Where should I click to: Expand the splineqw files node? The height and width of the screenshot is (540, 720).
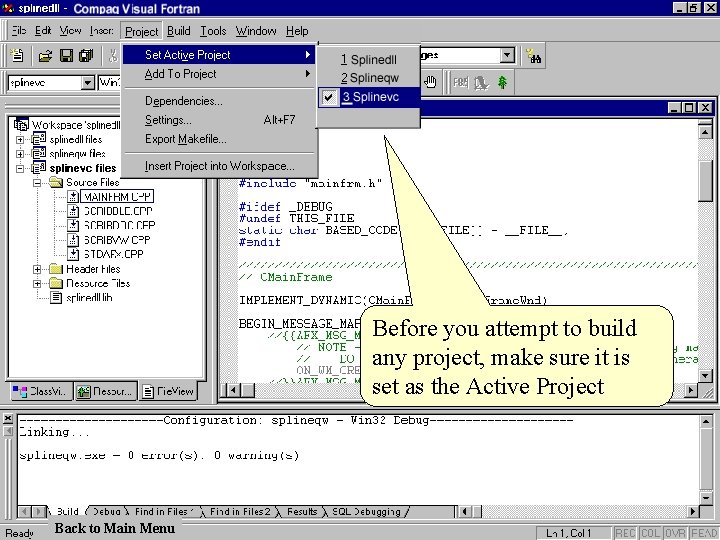click(x=20, y=154)
